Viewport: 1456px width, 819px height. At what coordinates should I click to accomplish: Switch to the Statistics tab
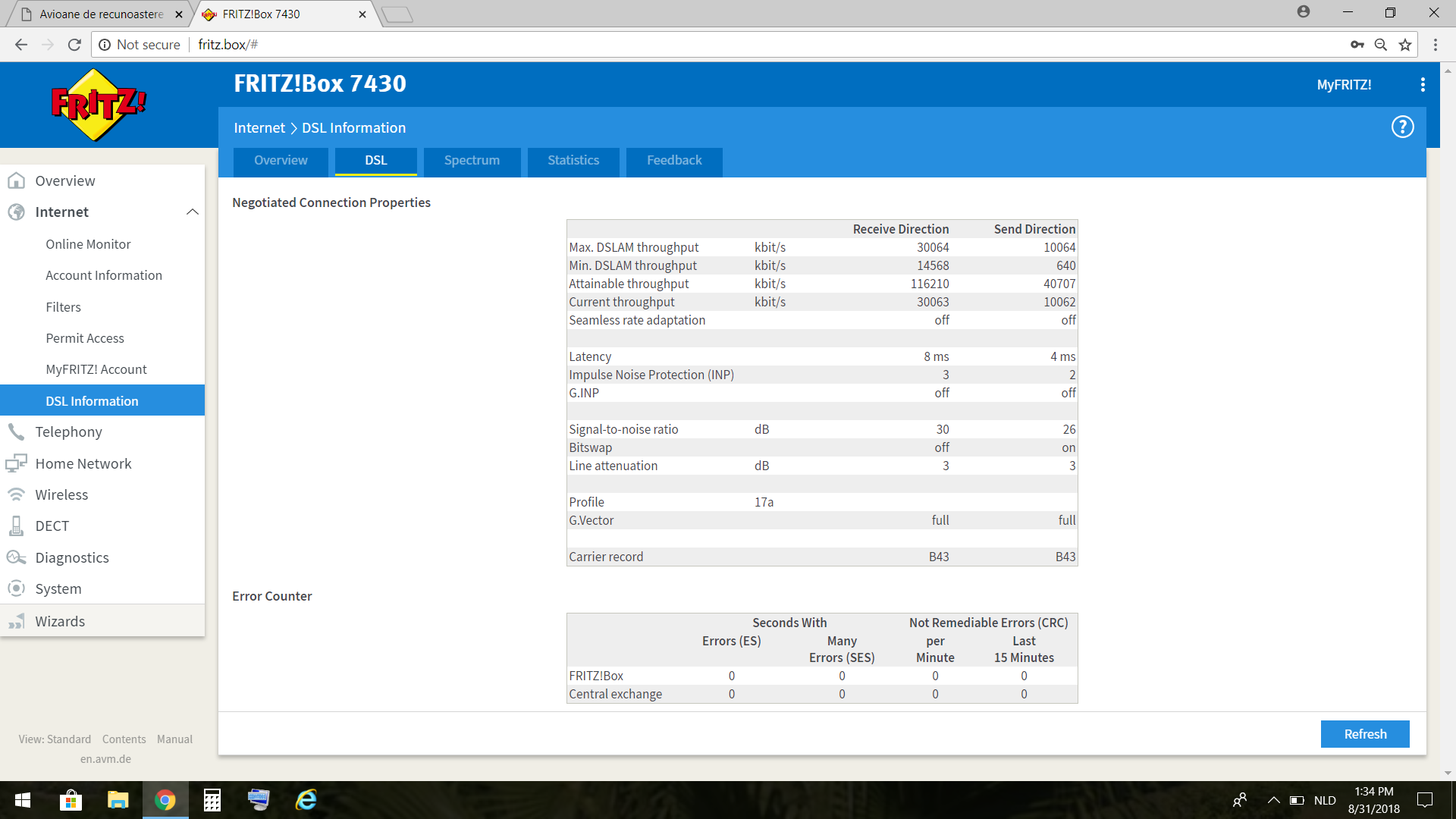point(573,161)
